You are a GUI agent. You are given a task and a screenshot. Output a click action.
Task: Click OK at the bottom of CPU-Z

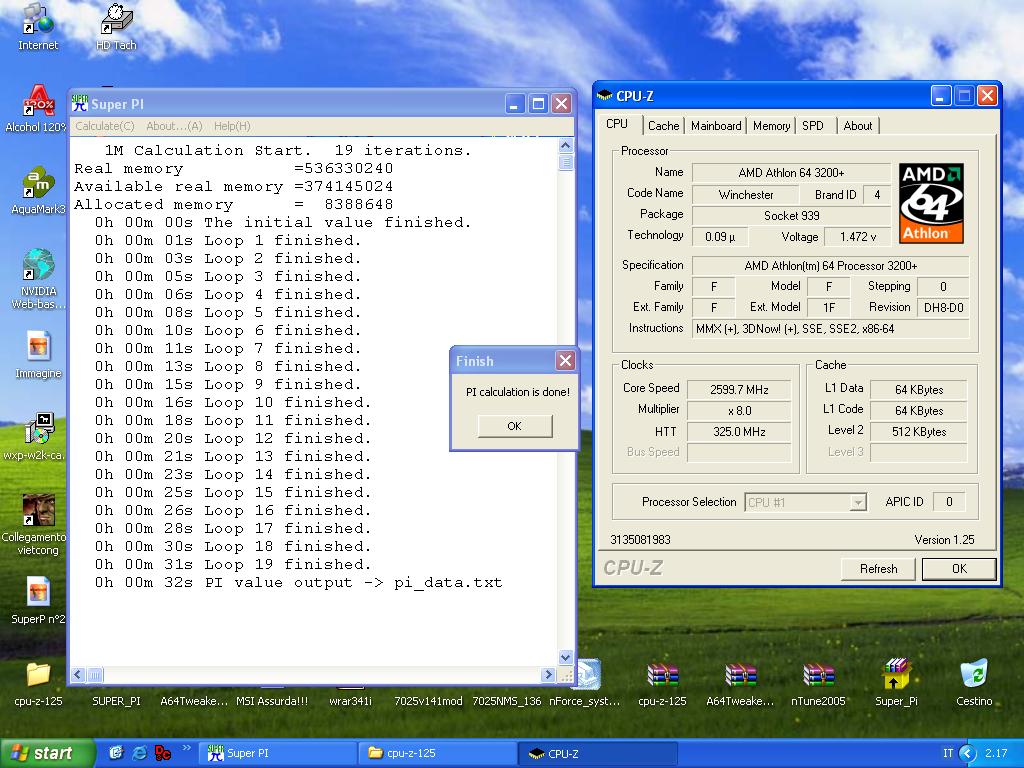coord(959,569)
